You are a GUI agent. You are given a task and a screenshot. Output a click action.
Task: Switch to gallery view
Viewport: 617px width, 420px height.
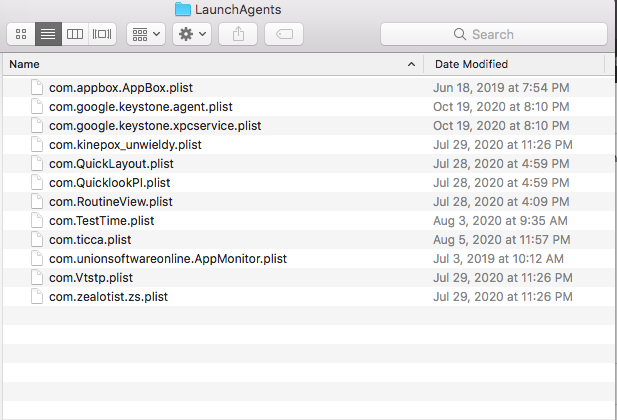[x=102, y=34]
